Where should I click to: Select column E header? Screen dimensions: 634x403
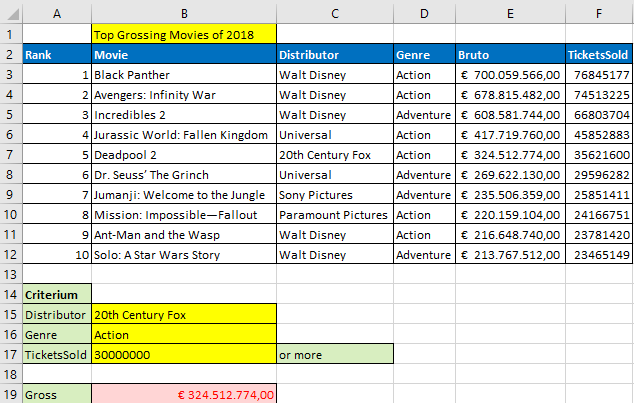coord(510,13)
